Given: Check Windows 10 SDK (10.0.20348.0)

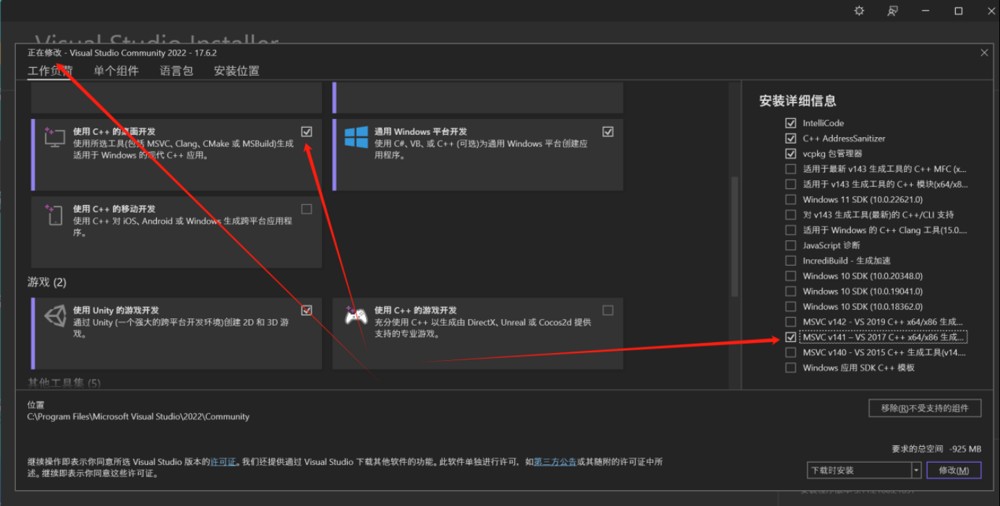Looking at the screenshot, I should click(x=791, y=276).
